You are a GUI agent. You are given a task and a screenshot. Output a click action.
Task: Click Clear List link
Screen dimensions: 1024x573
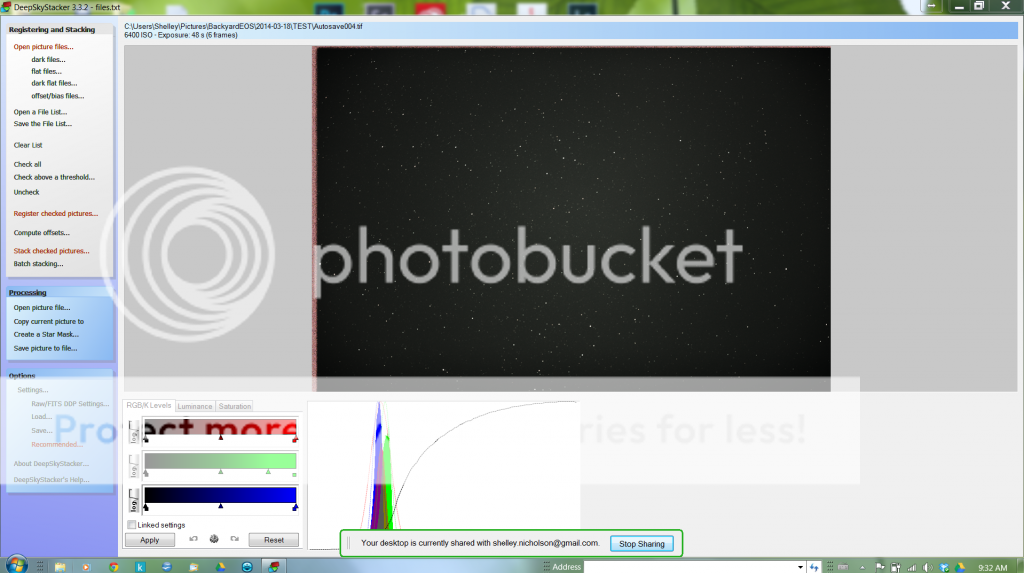[27, 145]
